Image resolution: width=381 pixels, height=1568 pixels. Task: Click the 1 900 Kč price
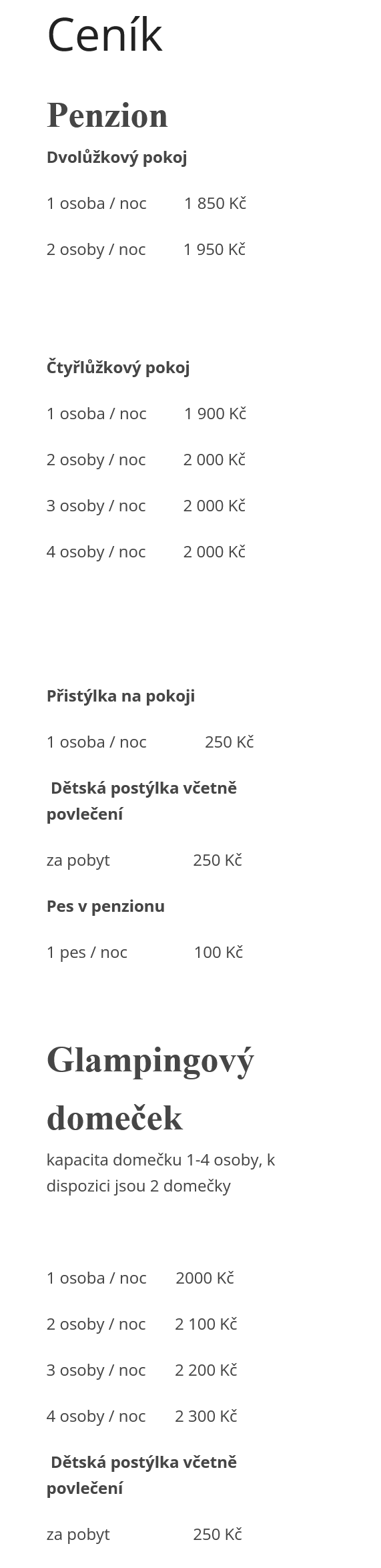pos(216,414)
